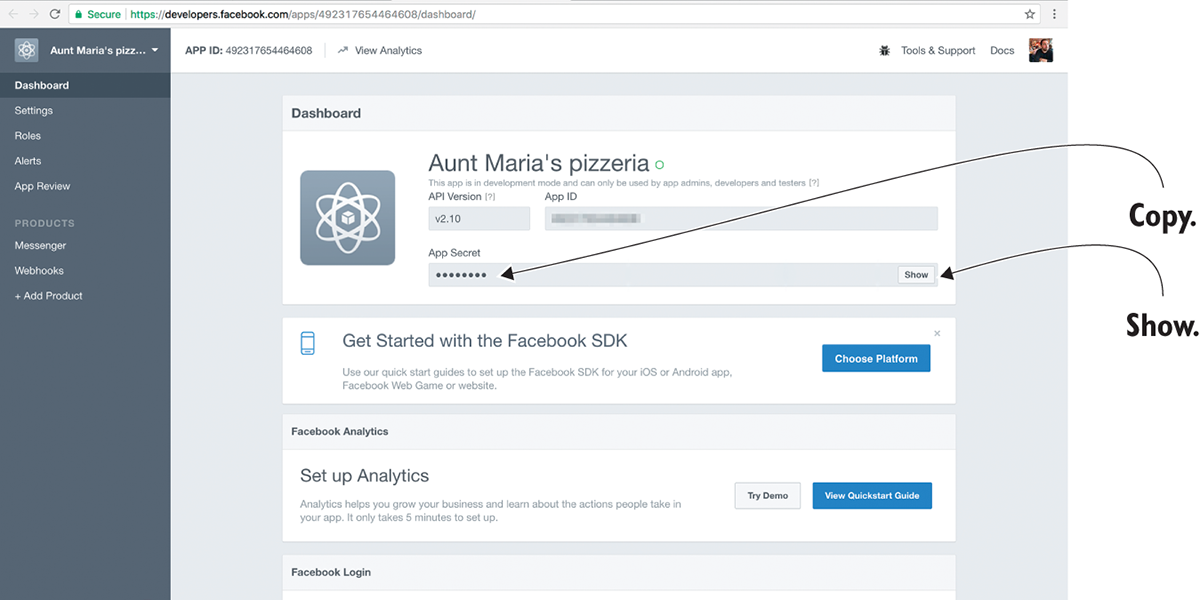Click the app atom icon in sidebar
The height and width of the screenshot is (600, 1200).
pos(27,50)
